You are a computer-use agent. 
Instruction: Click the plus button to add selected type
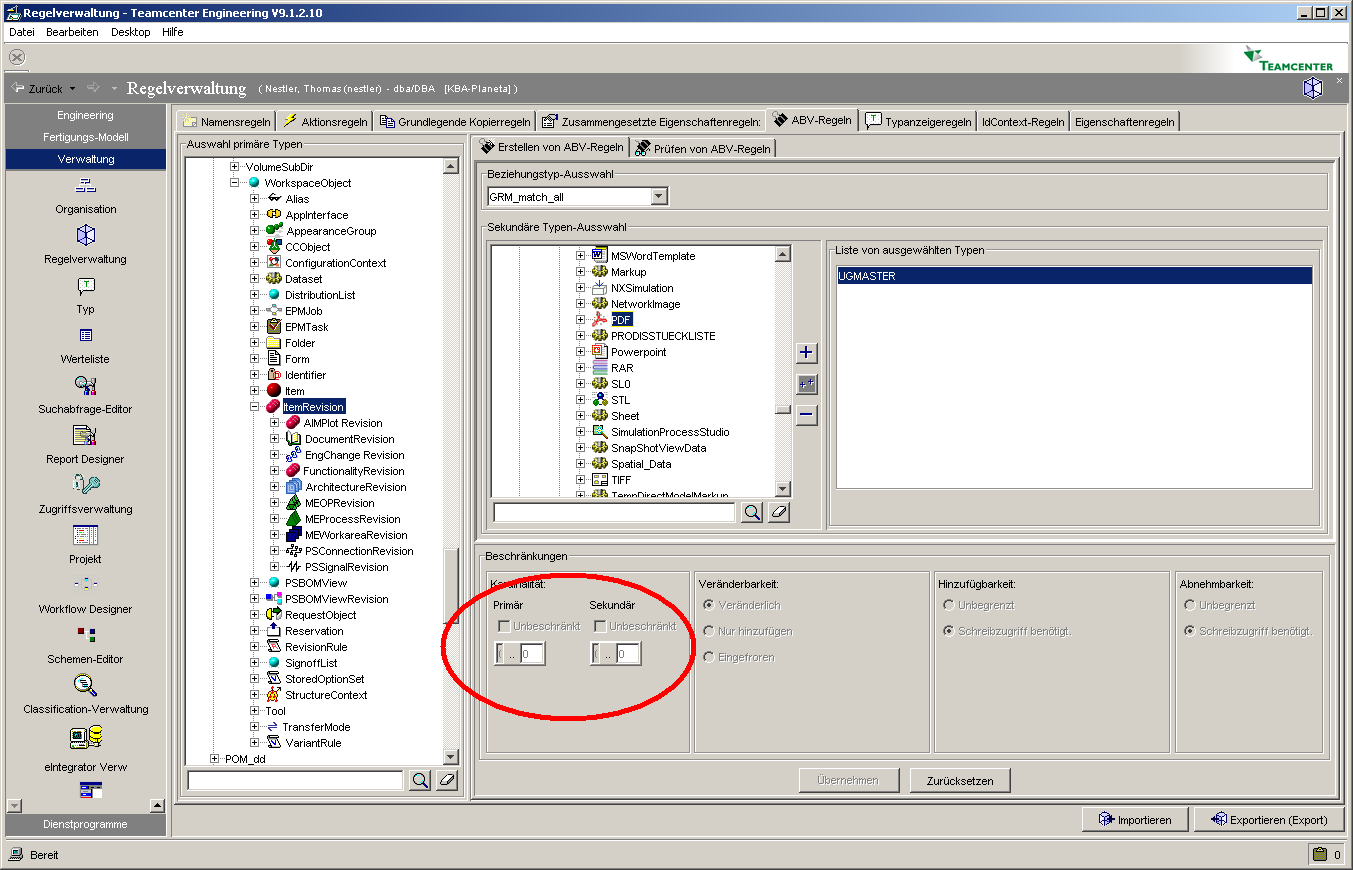(807, 353)
